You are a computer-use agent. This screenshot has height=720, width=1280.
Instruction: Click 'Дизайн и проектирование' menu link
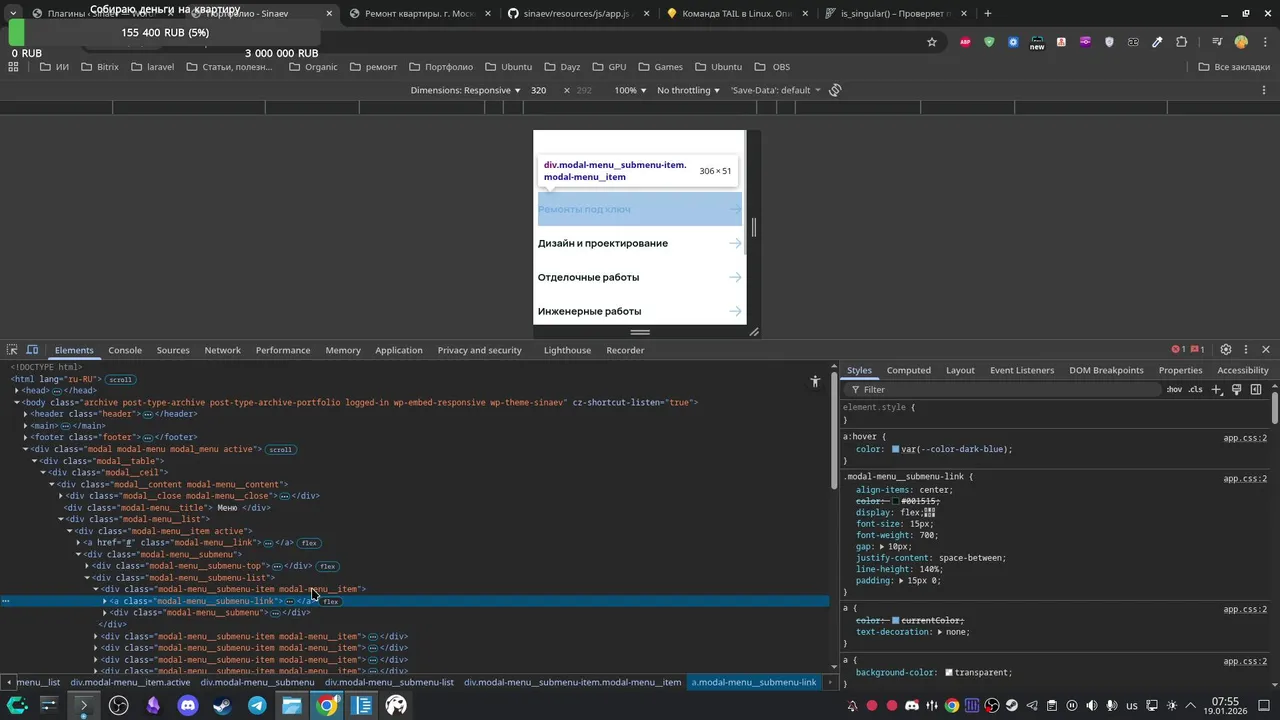[603, 243]
